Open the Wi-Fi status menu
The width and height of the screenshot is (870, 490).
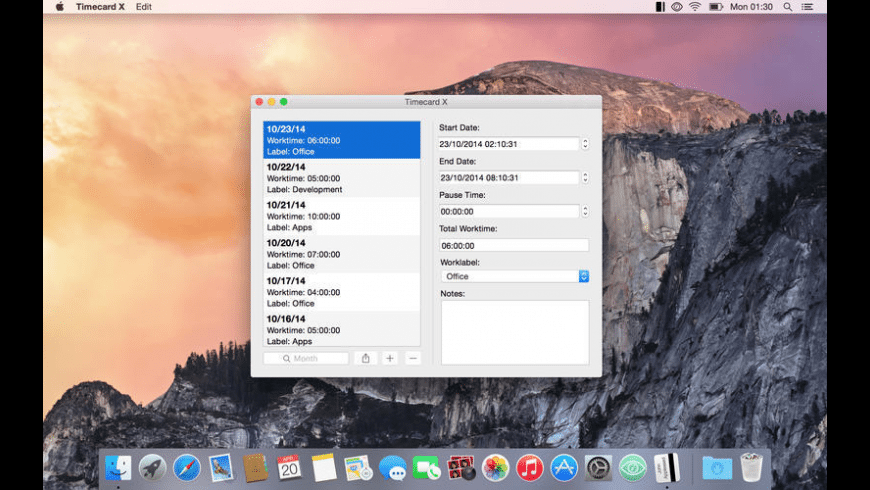(695, 7)
